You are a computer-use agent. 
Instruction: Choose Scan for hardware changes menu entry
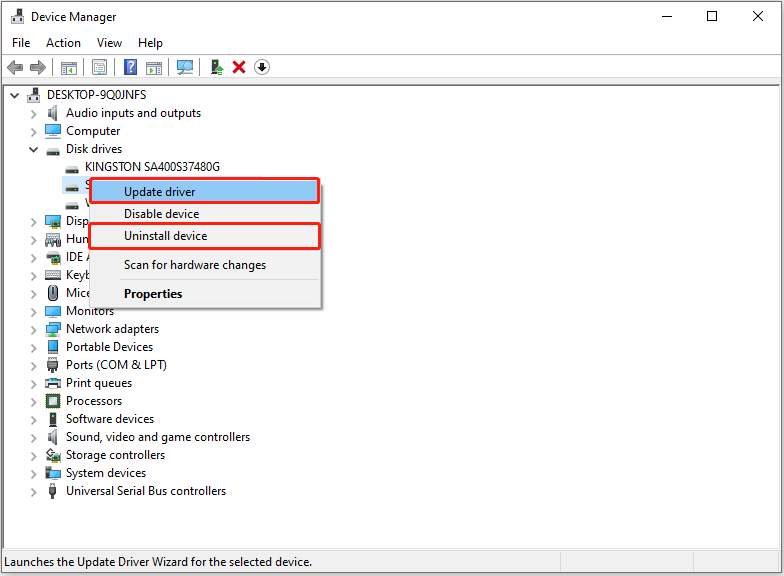205,264
